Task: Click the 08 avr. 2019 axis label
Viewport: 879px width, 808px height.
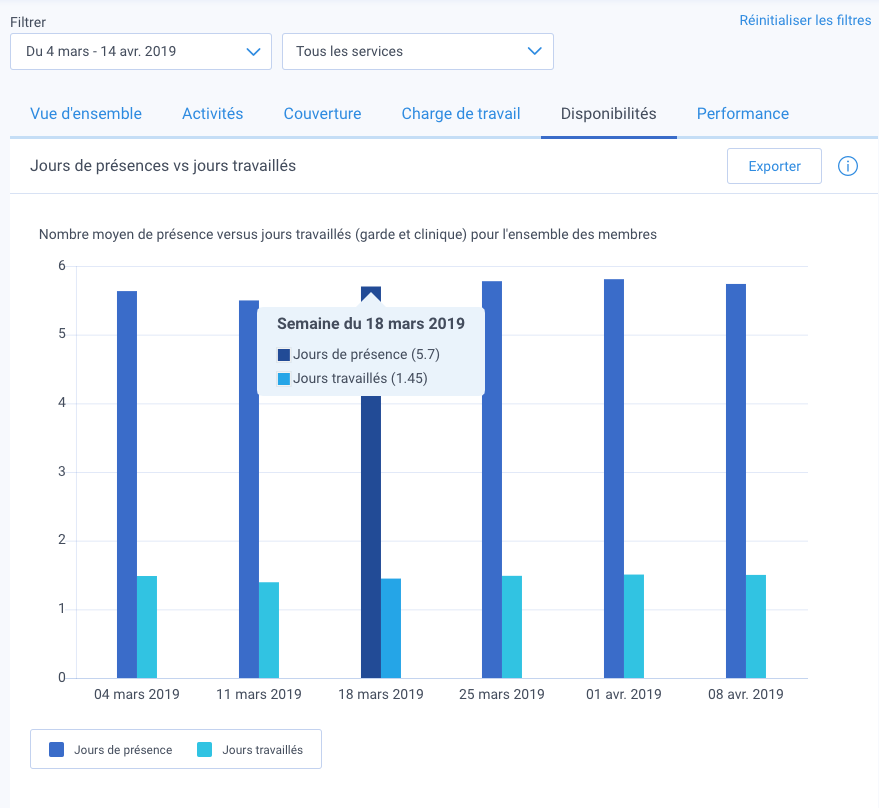Action: 746,694
